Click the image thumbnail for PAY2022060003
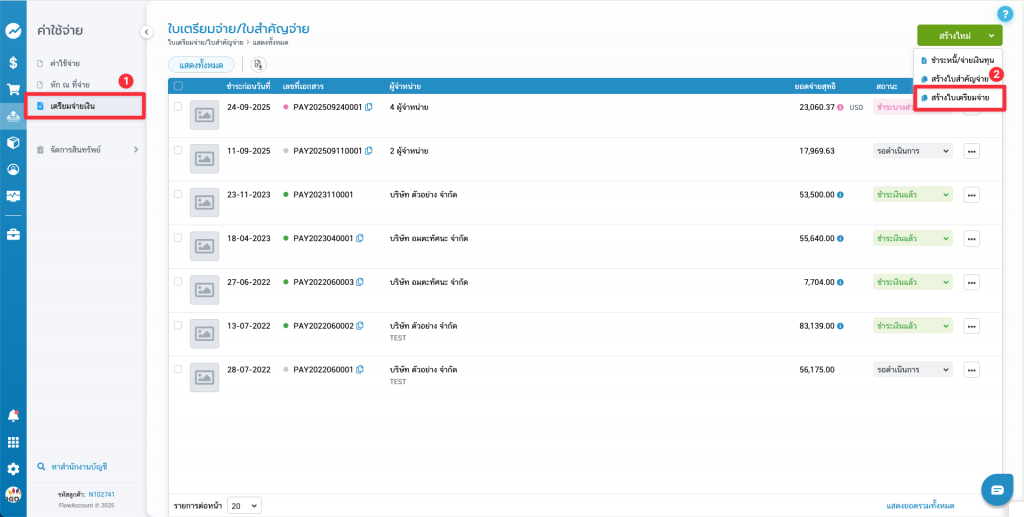The width and height of the screenshot is (1024, 517). 204,290
